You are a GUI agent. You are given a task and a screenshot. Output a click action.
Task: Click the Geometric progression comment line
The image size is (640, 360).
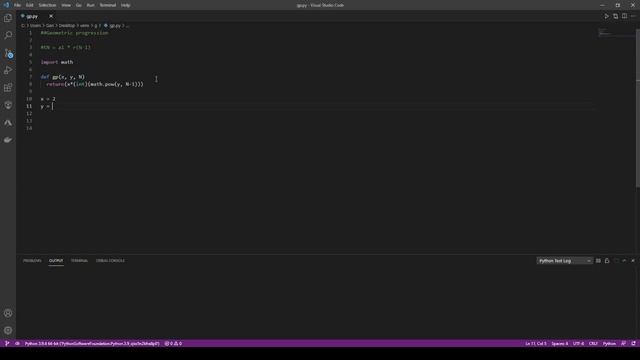tap(74, 33)
